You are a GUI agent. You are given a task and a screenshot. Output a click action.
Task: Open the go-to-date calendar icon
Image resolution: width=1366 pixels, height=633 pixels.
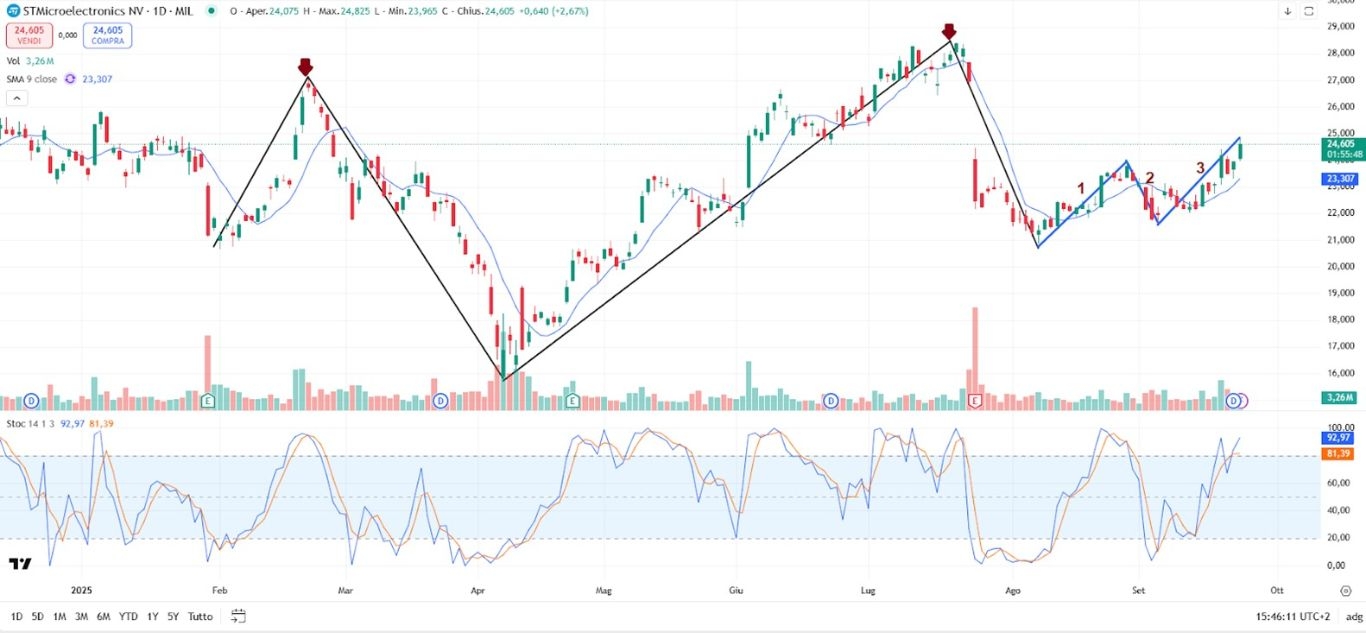[238, 616]
